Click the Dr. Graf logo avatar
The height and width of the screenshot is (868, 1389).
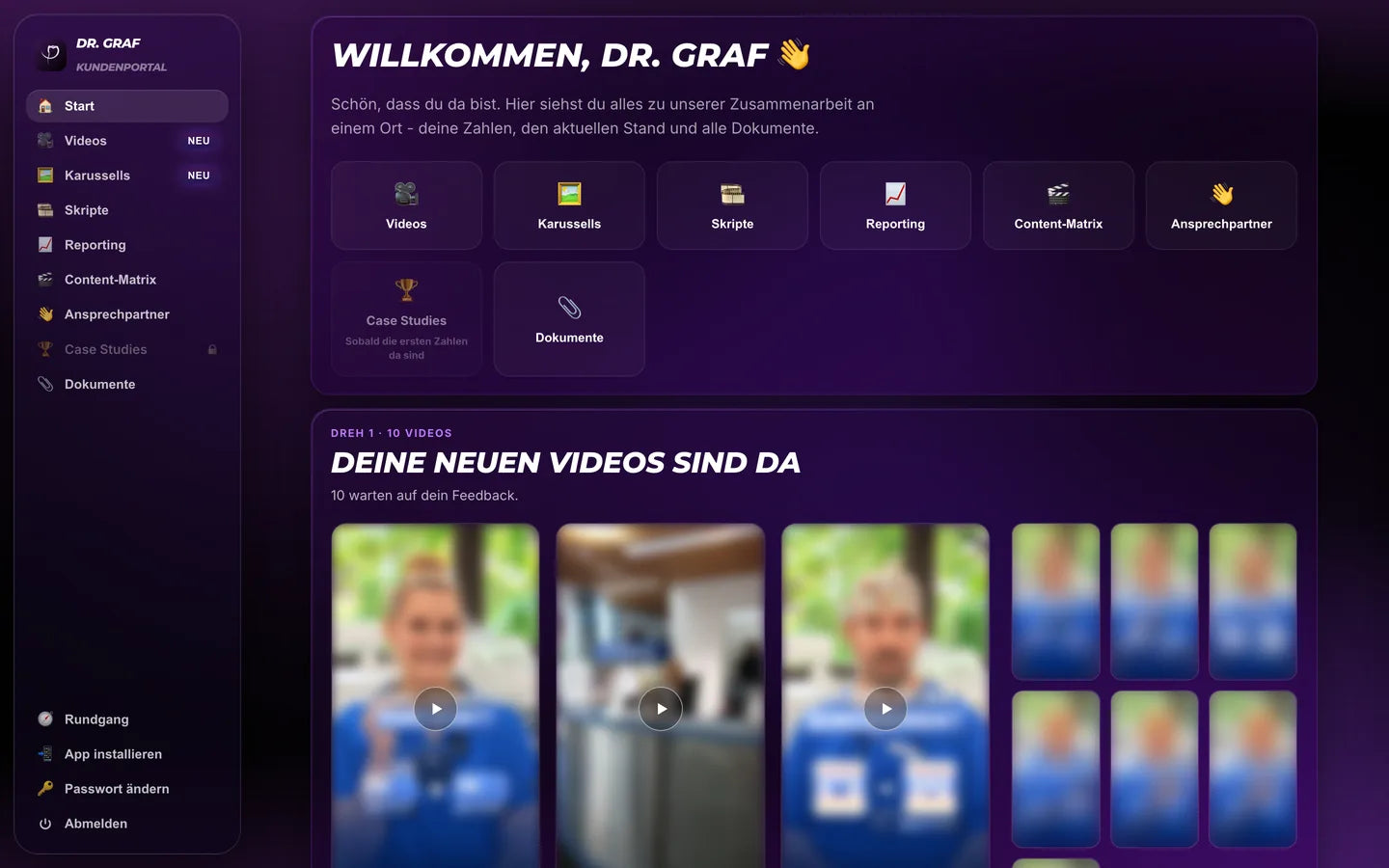pyautogui.click(x=52, y=55)
